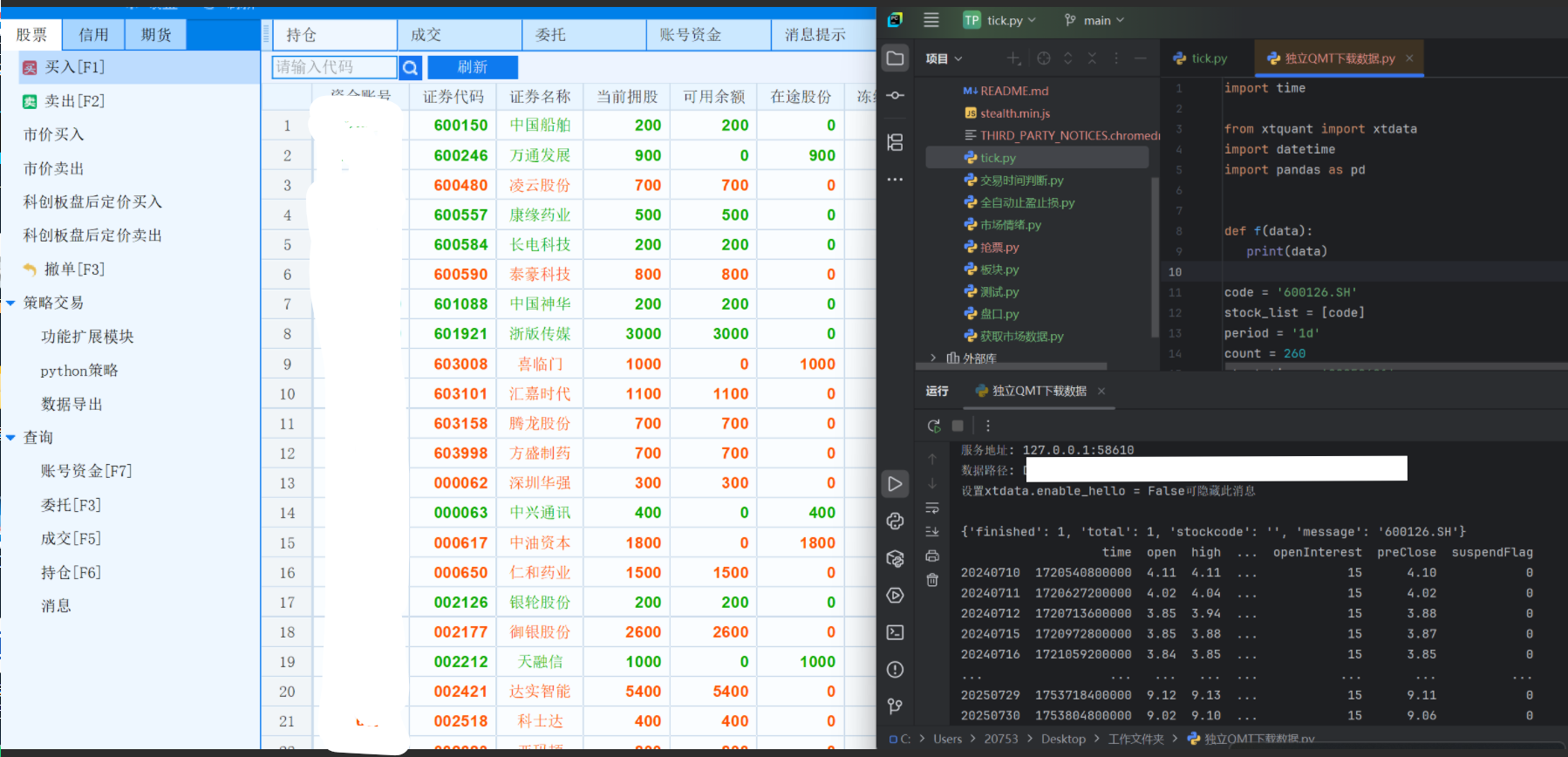
Task: Click the new file plus icon in project panel
Action: tap(1013, 58)
